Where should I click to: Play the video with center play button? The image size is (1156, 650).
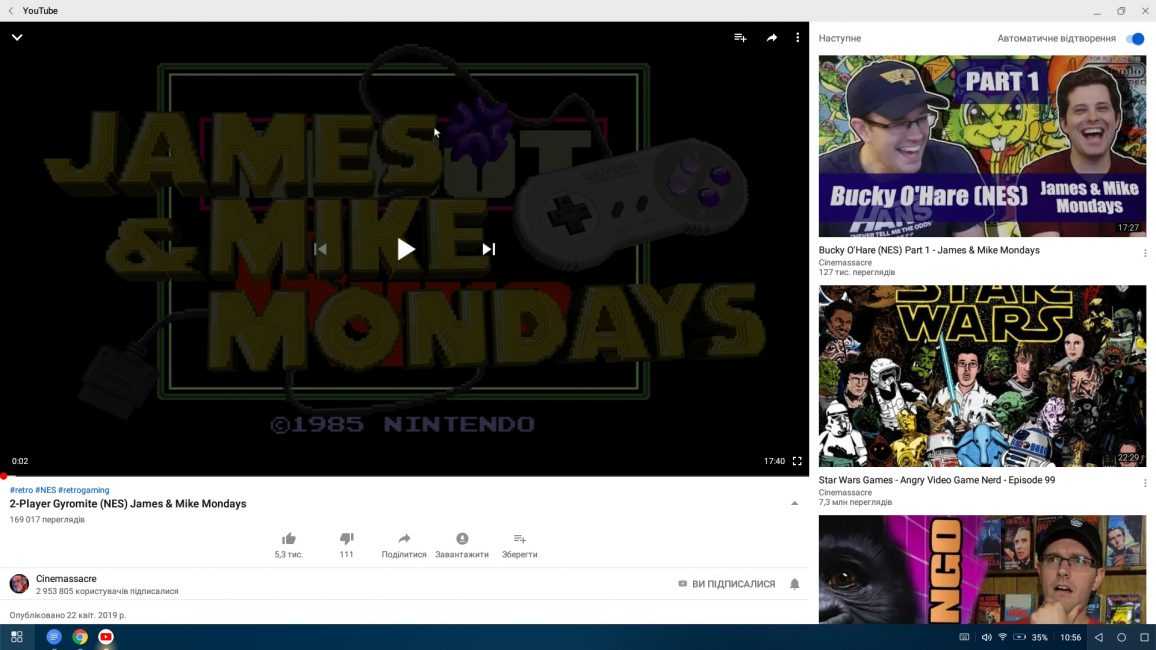tap(405, 249)
